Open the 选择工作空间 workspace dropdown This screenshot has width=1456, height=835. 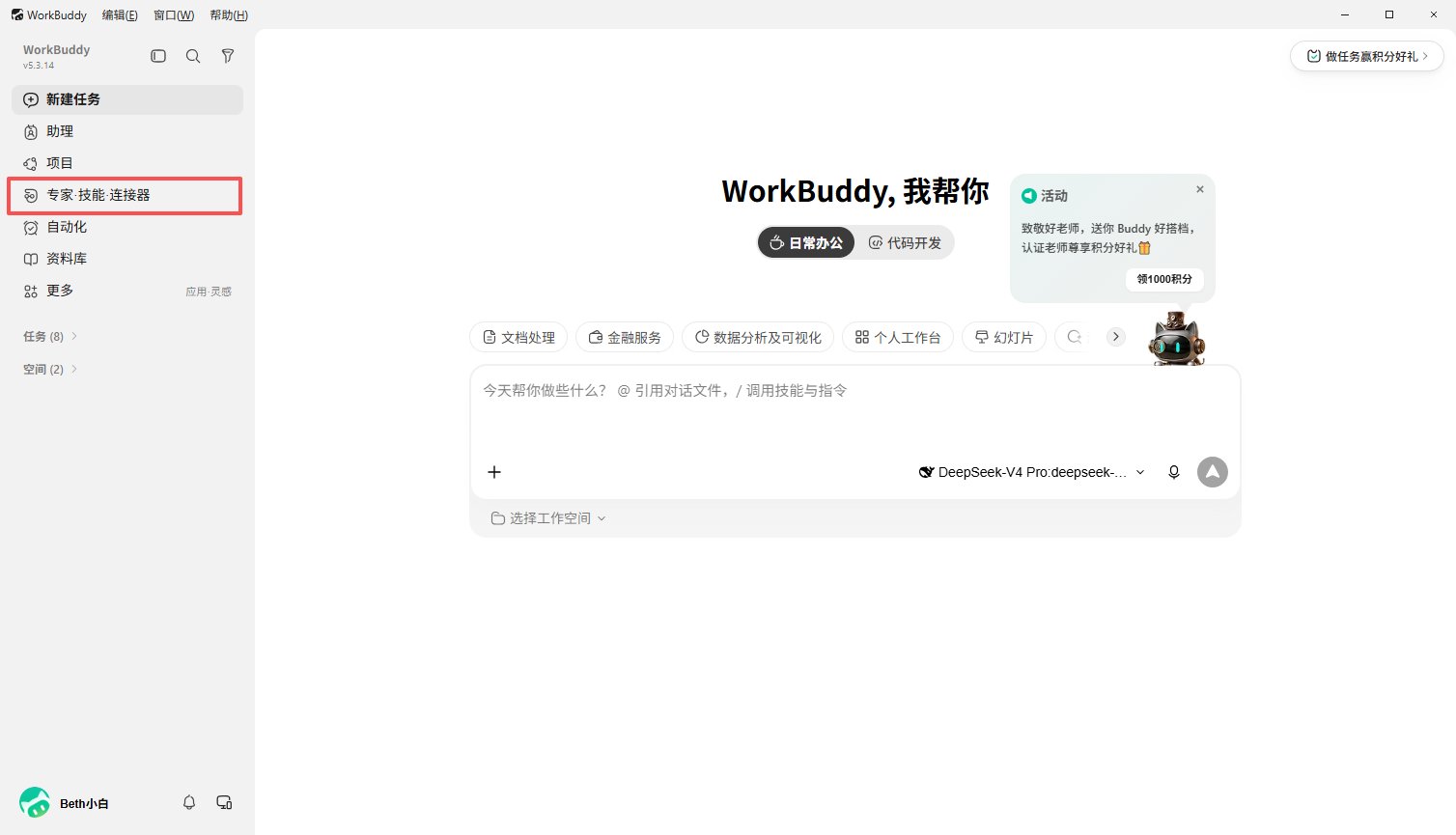[x=548, y=518]
